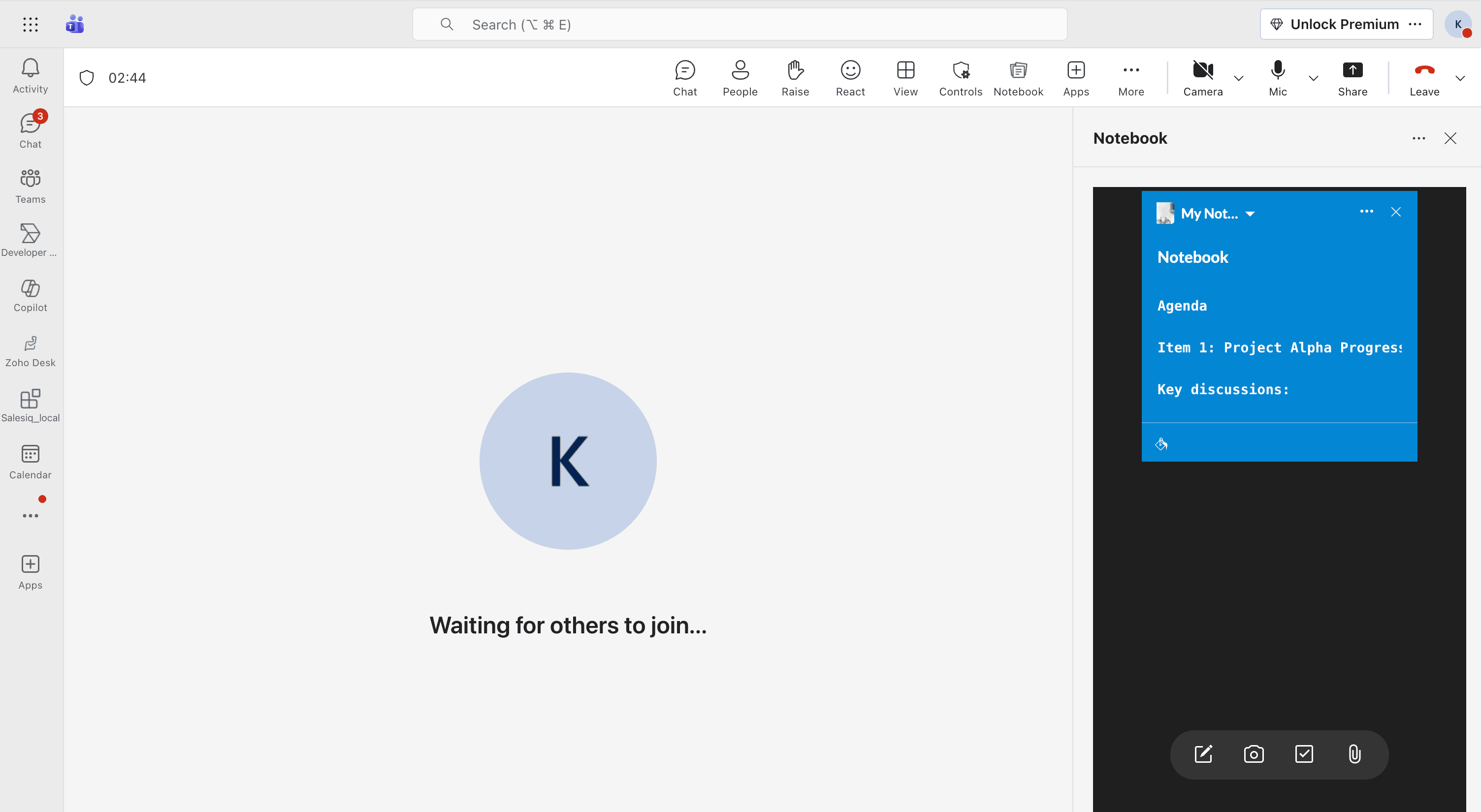Open the My Notes dropdown arrow
This screenshot has height=812, width=1481.
(1250, 214)
